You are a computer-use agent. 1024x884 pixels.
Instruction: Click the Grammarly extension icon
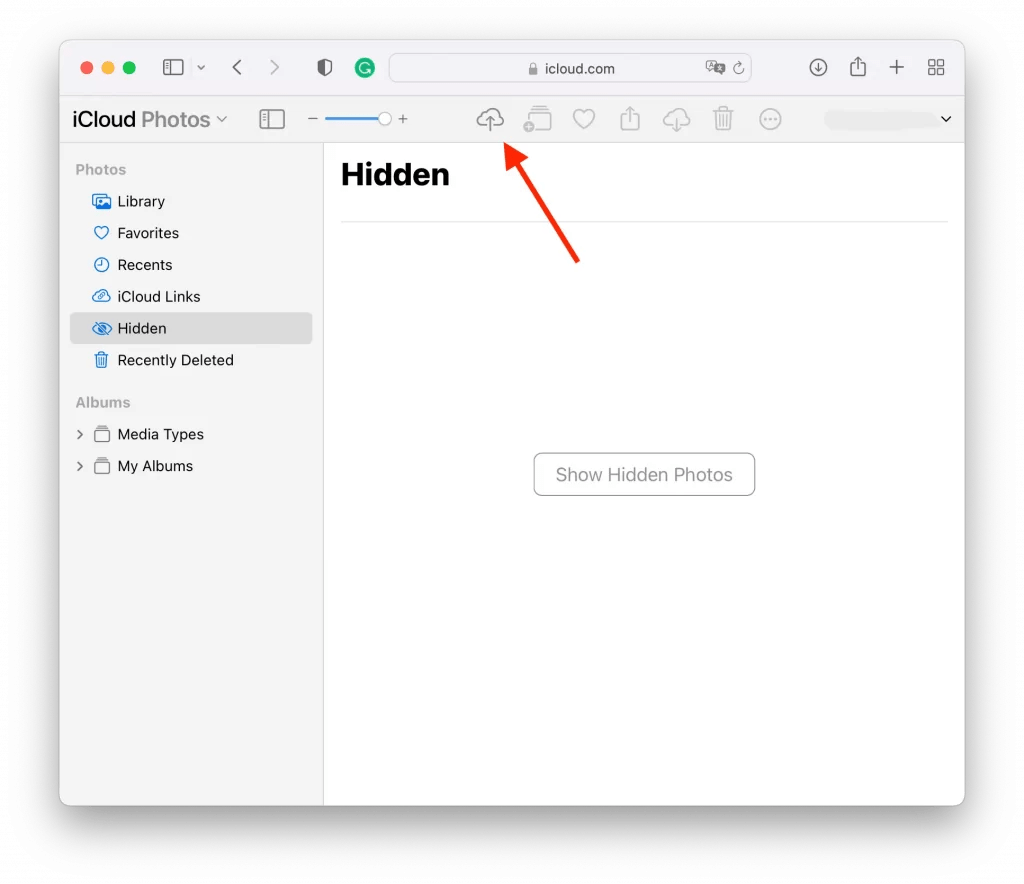pyautogui.click(x=364, y=67)
